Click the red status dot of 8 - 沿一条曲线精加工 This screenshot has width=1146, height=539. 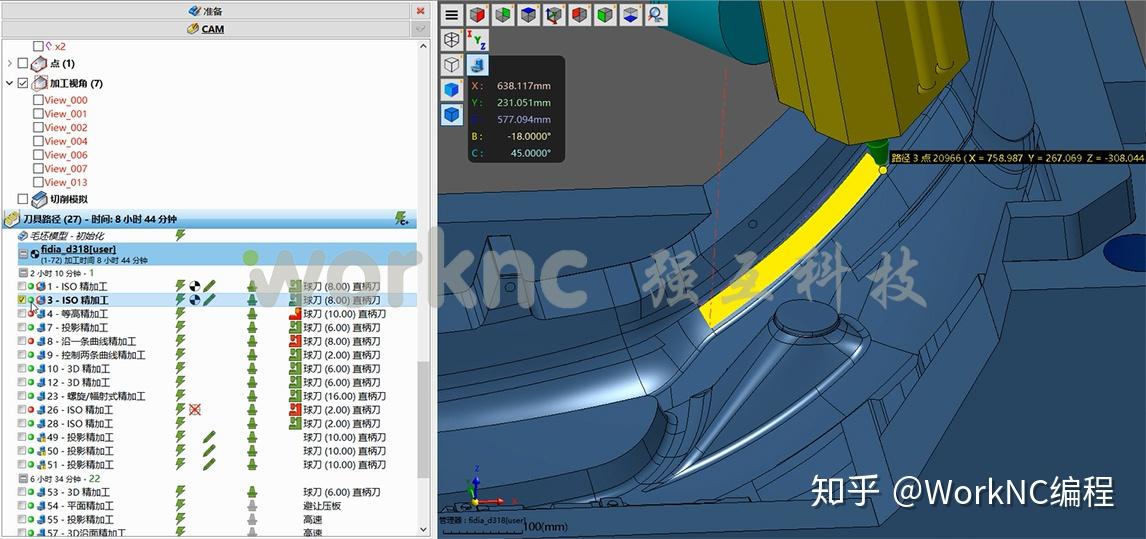coord(31,342)
